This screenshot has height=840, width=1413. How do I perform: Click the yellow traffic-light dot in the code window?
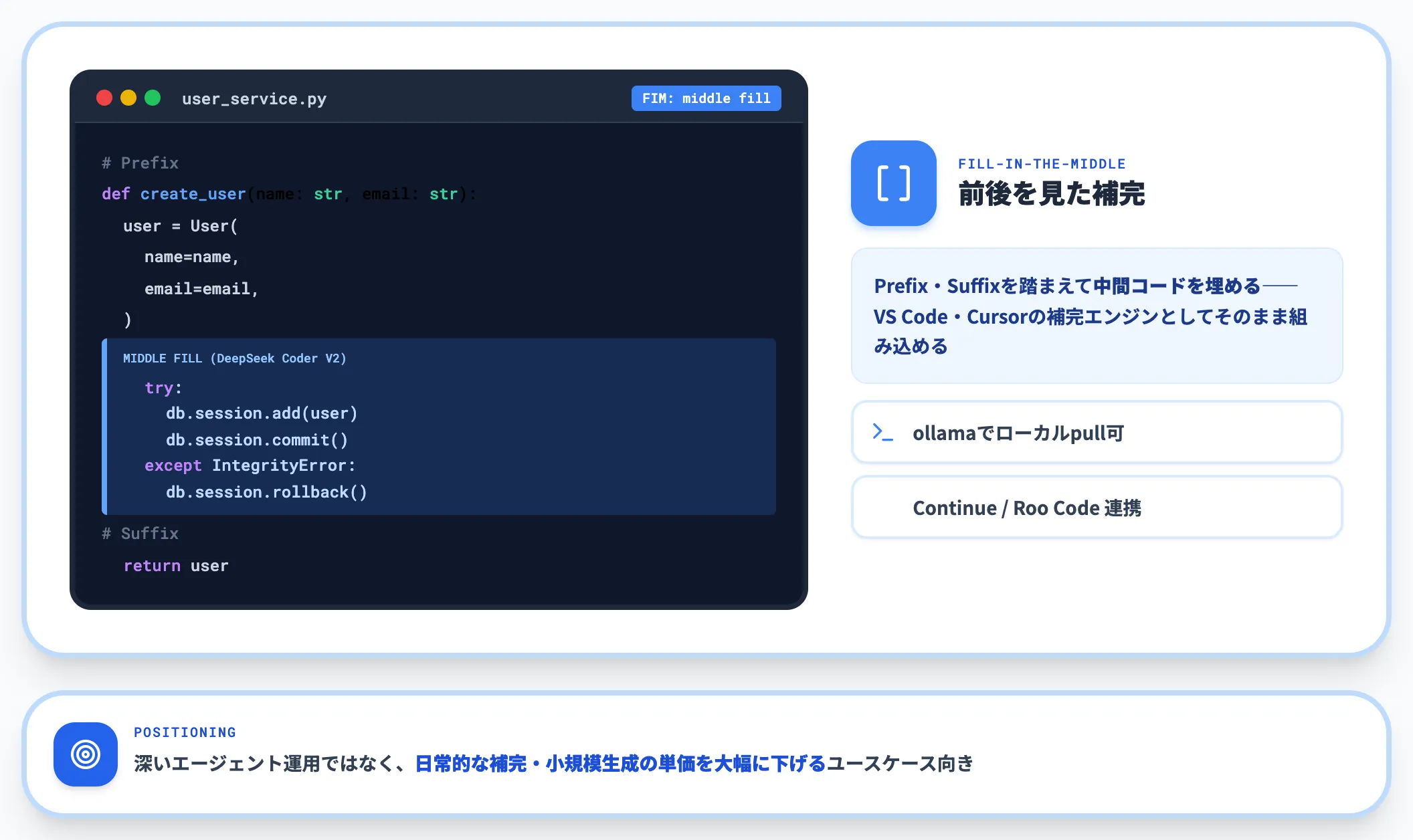[x=128, y=98]
